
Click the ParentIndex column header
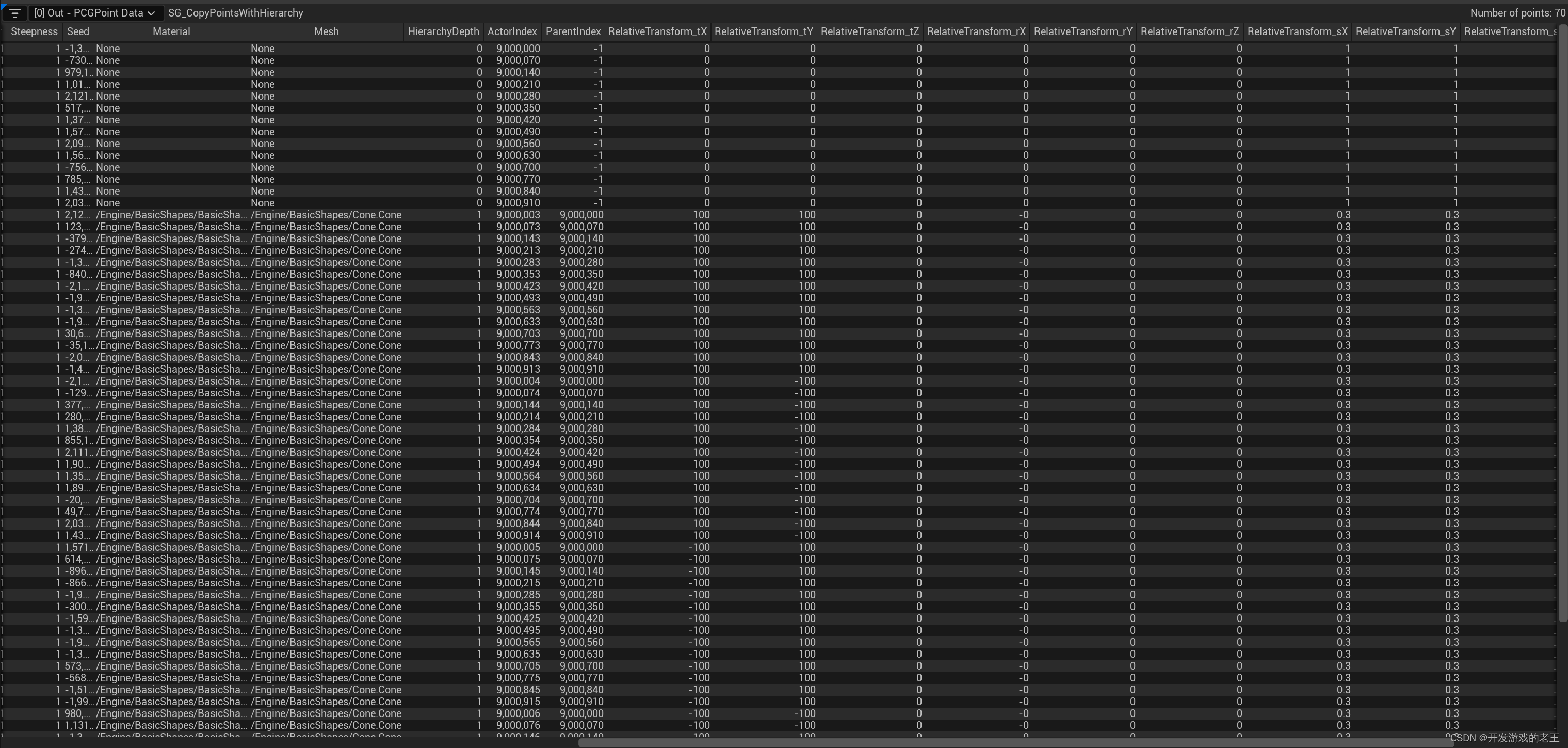(573, 31)
